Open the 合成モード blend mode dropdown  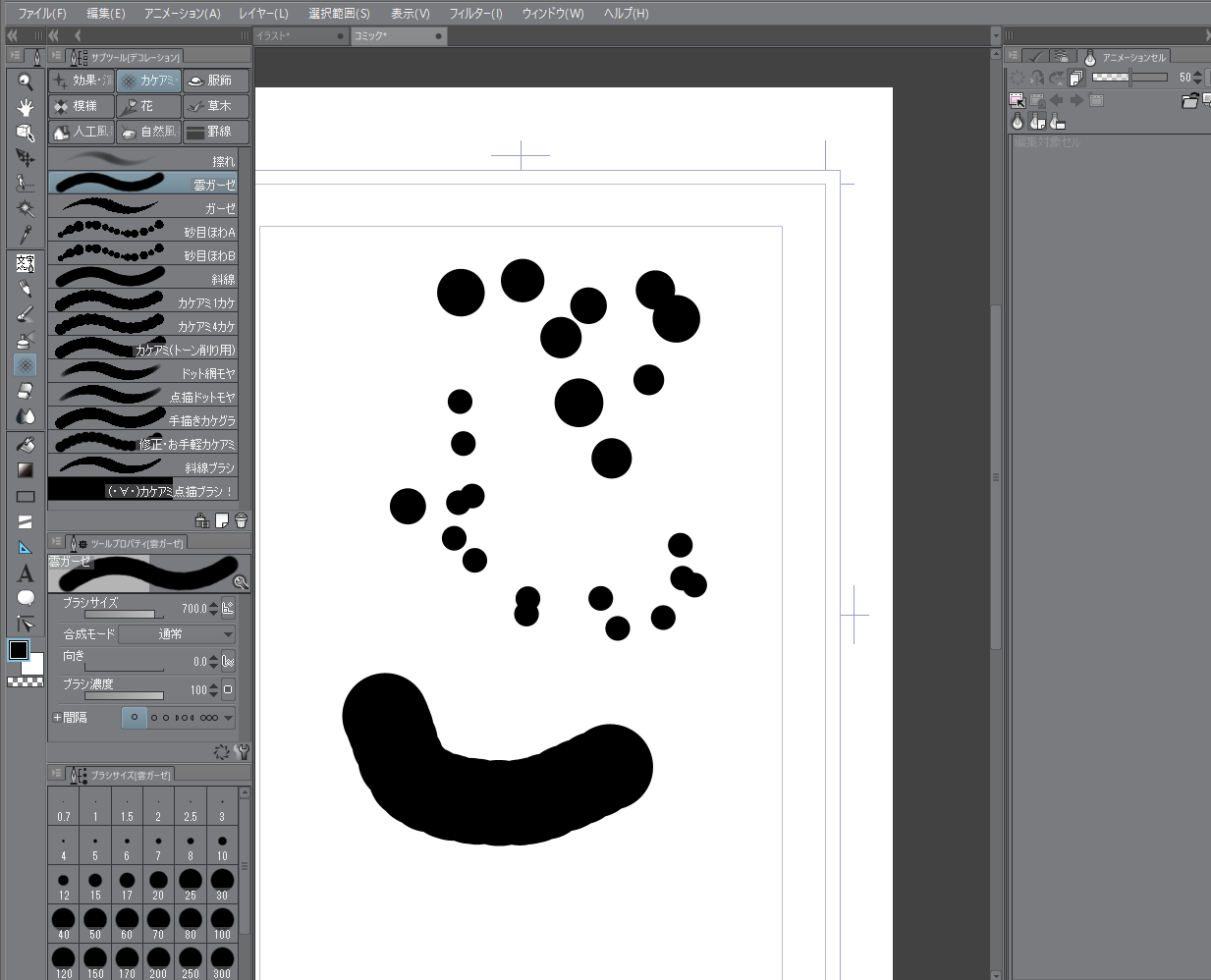tap(177, 634)
